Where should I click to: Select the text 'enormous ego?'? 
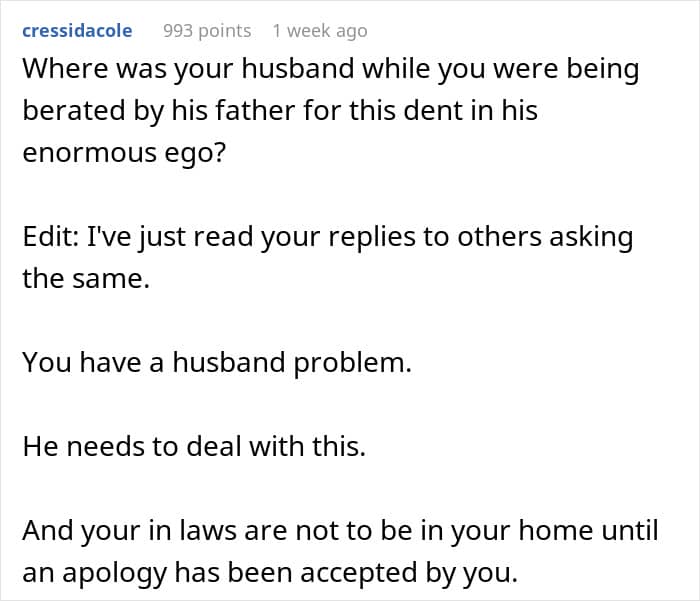[125, 153]
